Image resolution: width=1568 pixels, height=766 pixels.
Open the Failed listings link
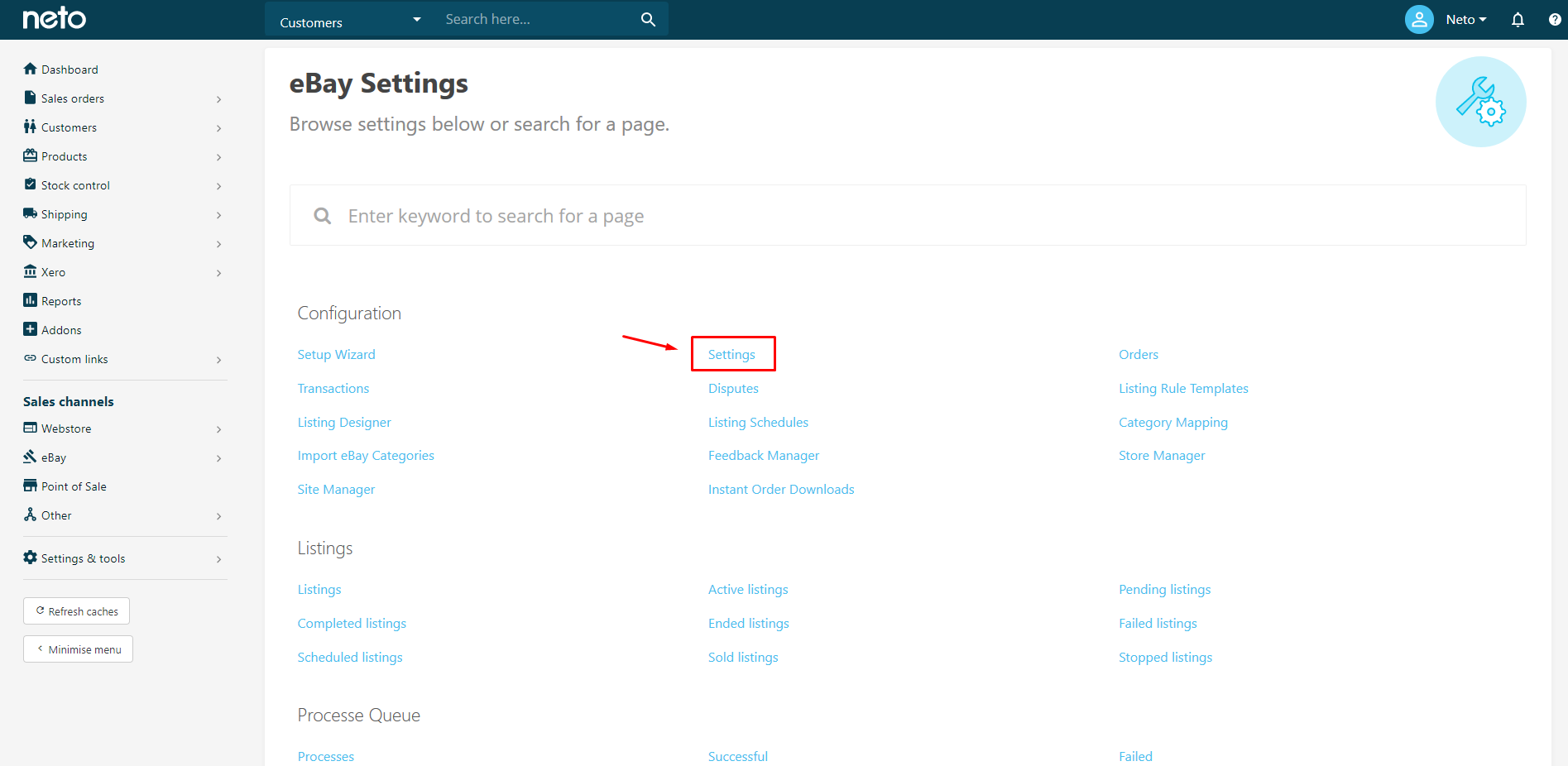click(x=1158, y=623)
